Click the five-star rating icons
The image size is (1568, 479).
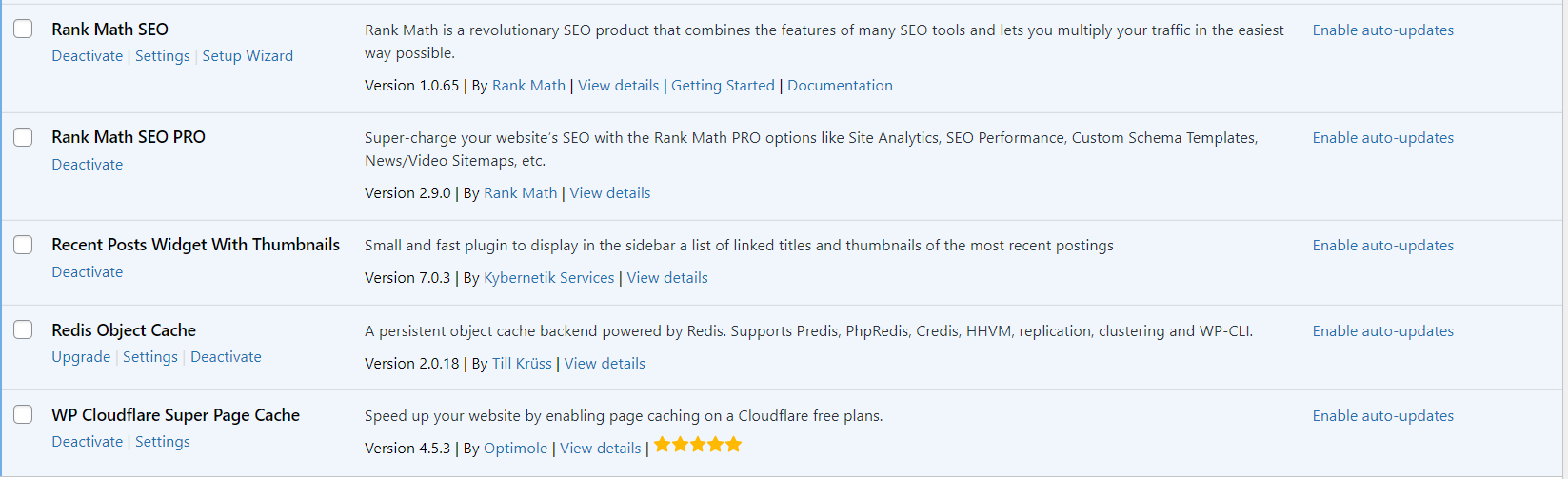coord(698,445)
